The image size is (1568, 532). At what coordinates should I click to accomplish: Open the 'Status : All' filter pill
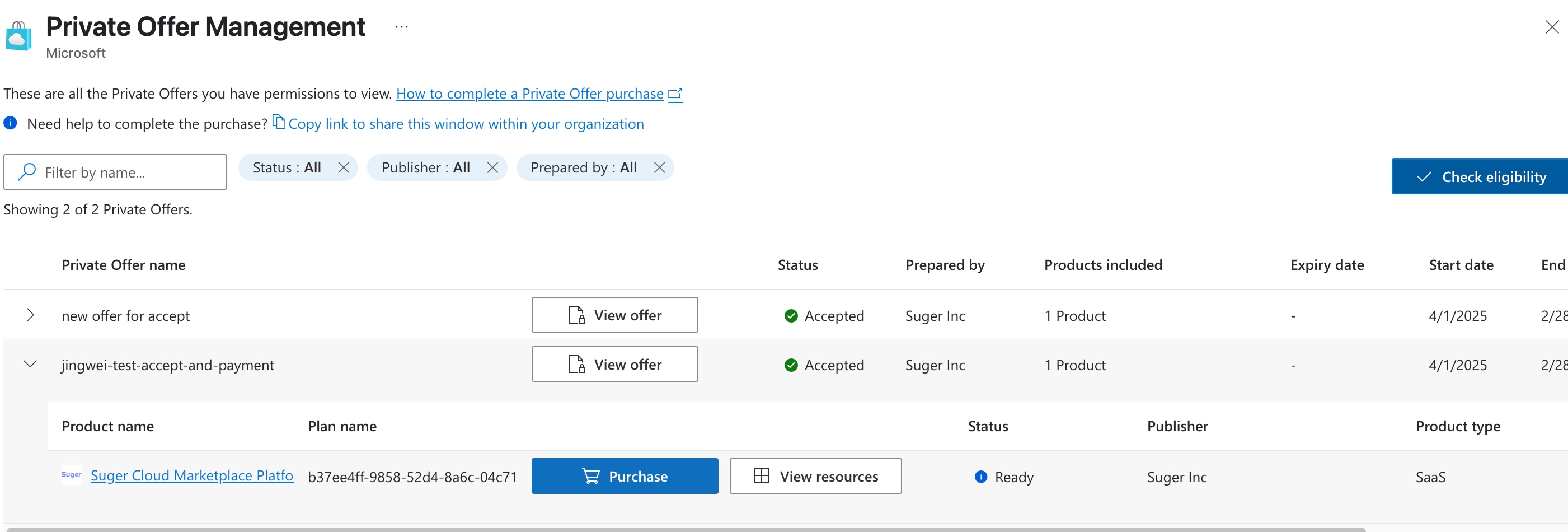pos(287,167)
